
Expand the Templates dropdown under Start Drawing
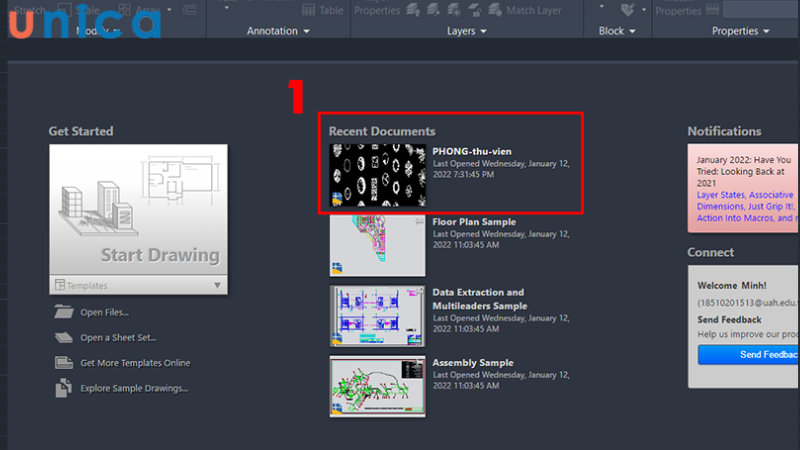217,285
